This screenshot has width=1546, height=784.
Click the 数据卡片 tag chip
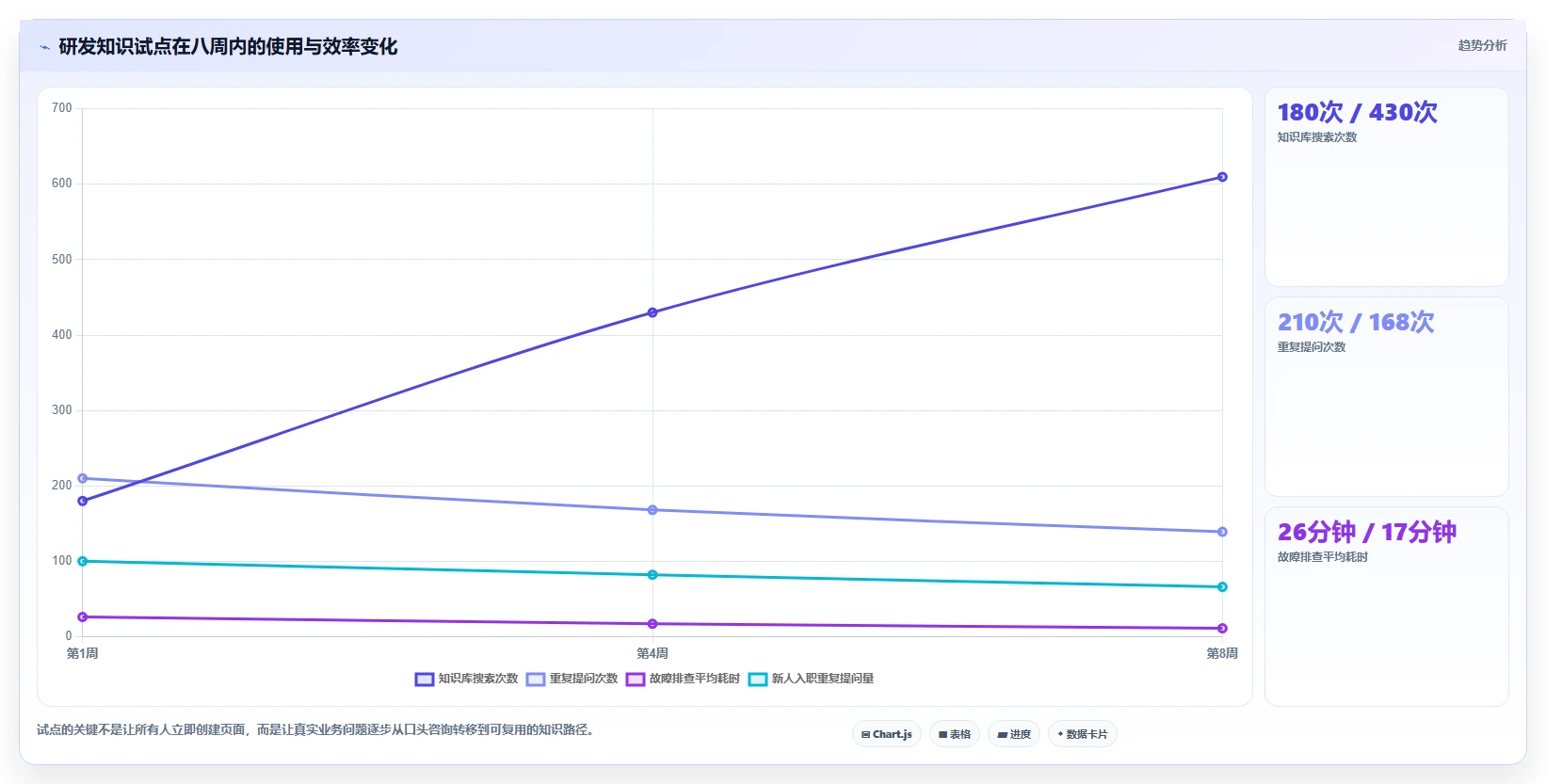click(x=1083, y=734)
